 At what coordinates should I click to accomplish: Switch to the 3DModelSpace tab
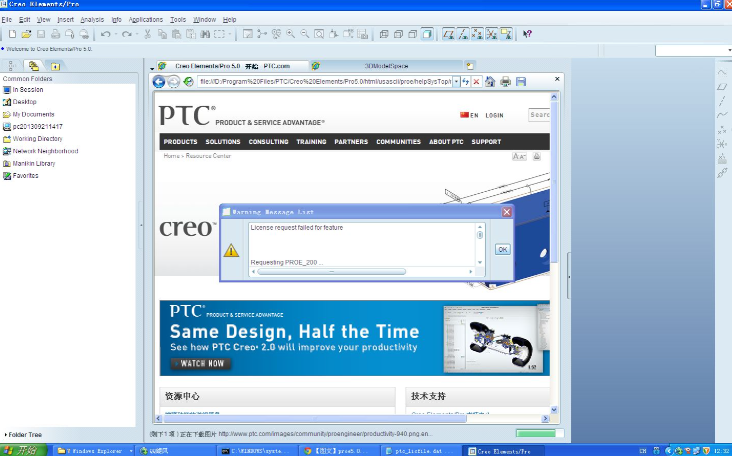pyautogui.click(x=383, y=66)
